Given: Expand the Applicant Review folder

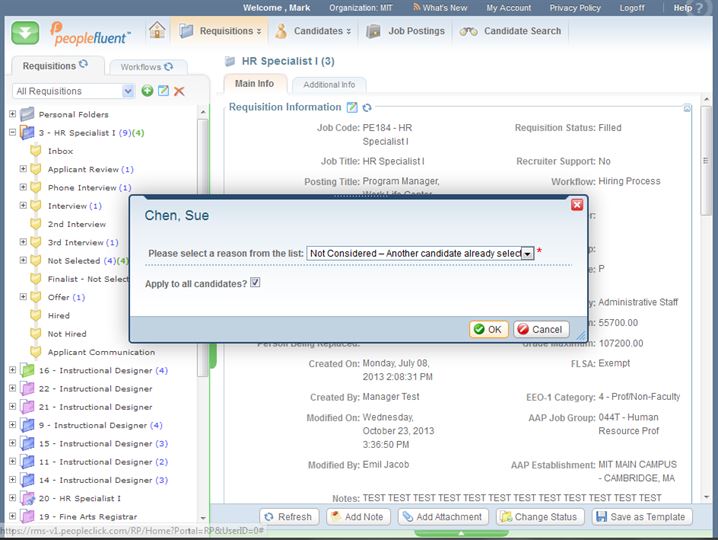Looking at the screenshot, I should click(23, 169).
